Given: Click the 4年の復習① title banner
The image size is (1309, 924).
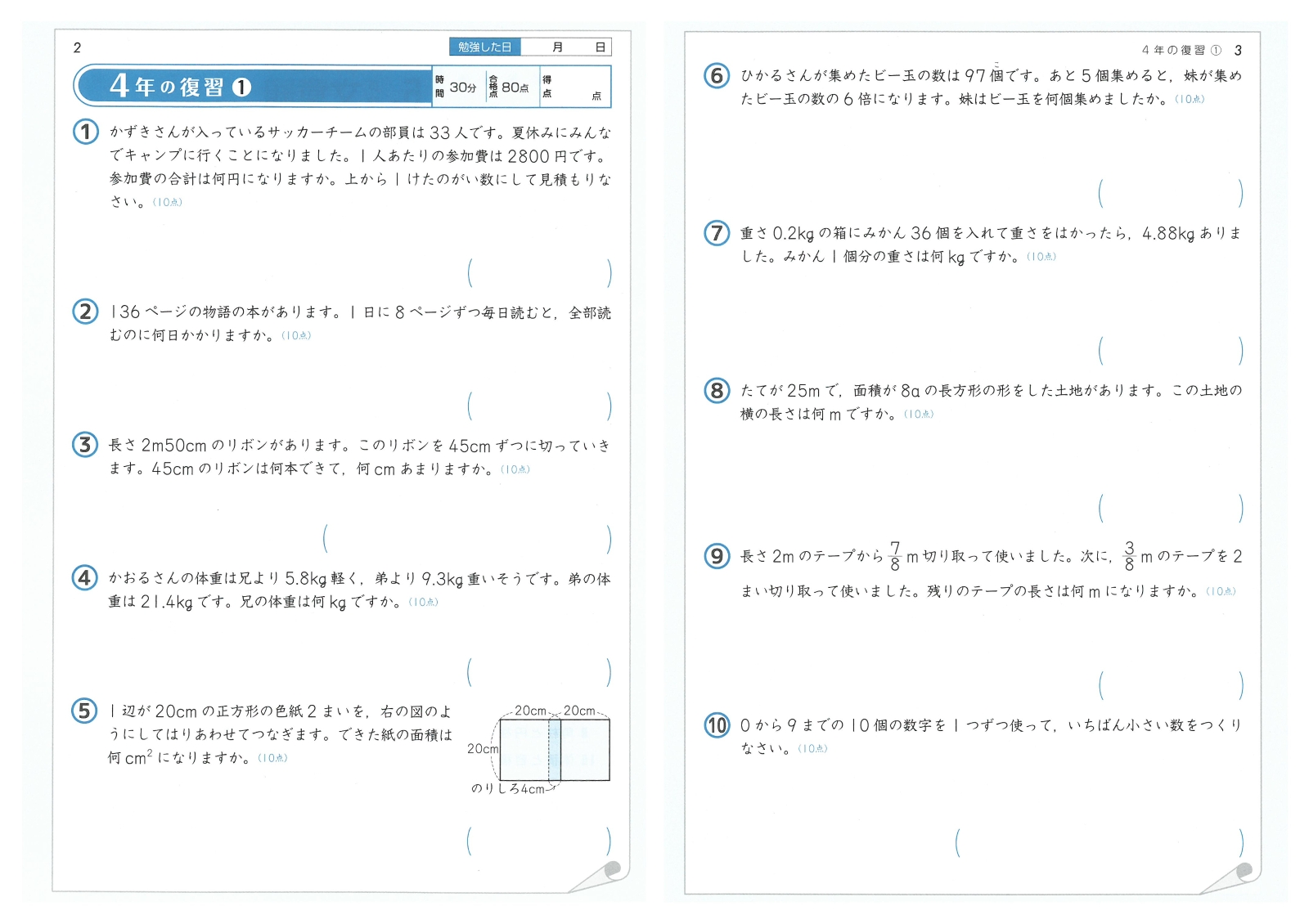Looking at the screenshot, I should 253,87.
